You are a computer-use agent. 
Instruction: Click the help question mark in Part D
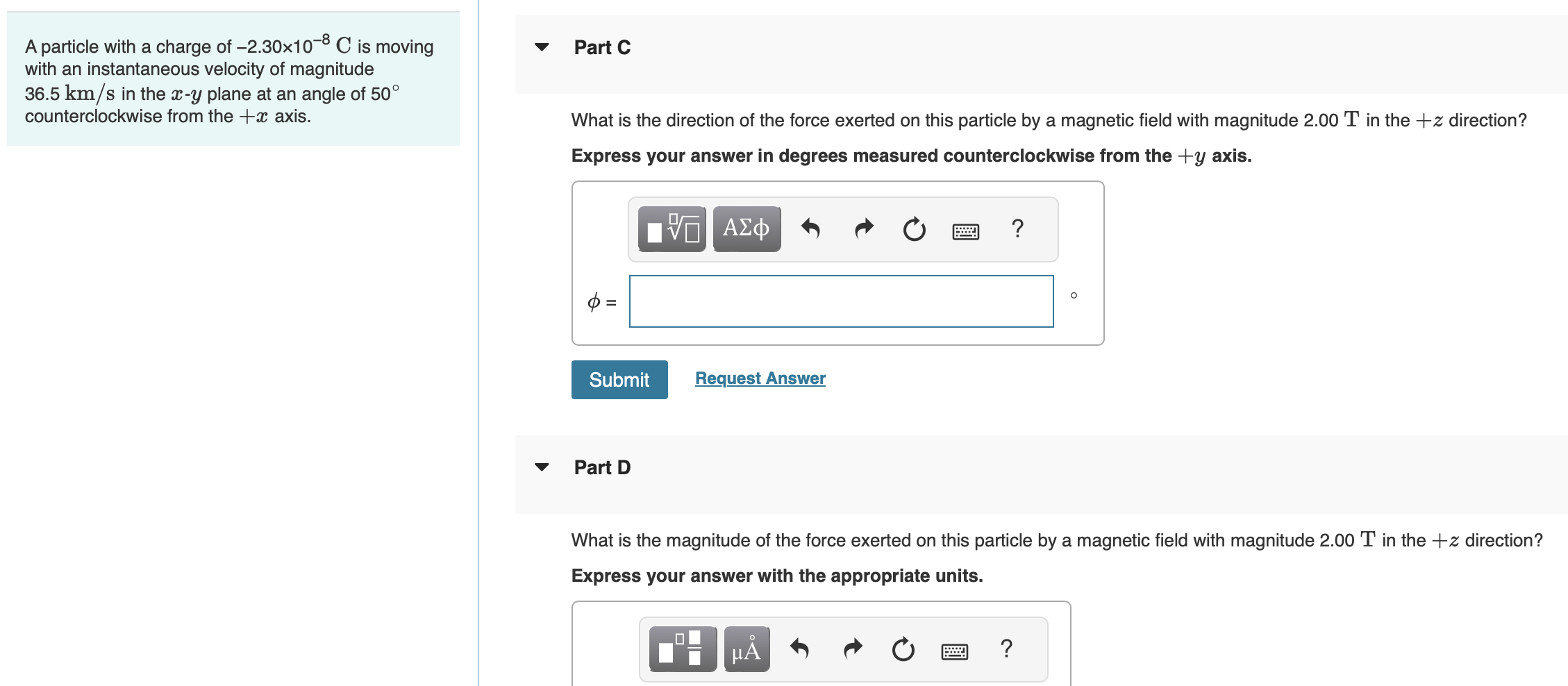[x=1006, y=649]
